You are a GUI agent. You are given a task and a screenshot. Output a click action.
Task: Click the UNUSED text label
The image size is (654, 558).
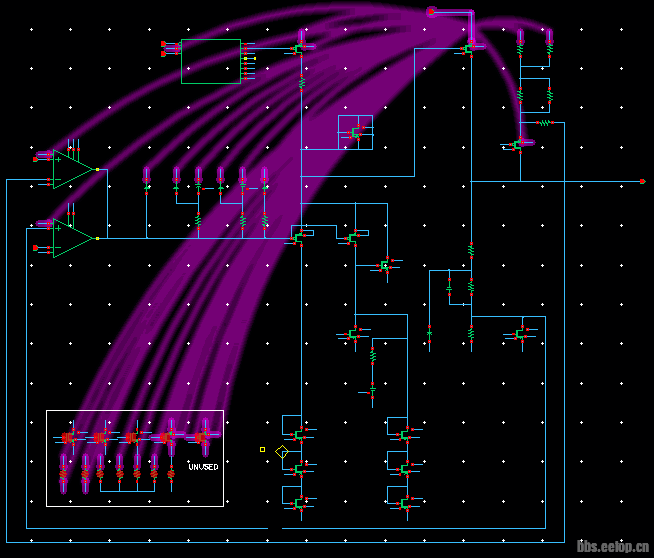coord(203,467)
